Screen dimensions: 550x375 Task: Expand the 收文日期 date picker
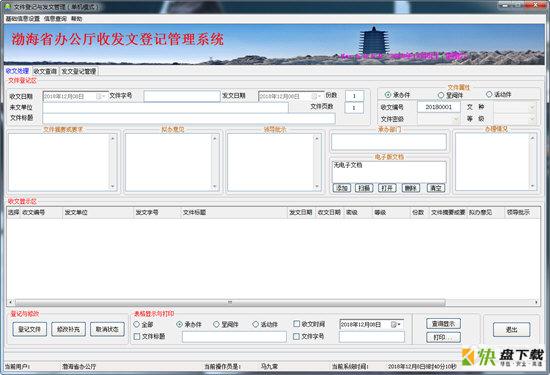[x=104, y=96]
